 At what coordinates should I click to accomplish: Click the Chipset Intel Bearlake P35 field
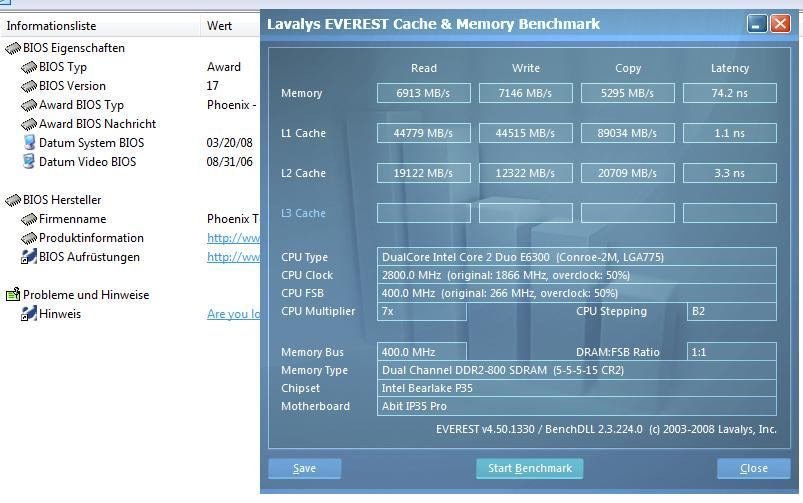pyautogui.click(x=577, y=388)
